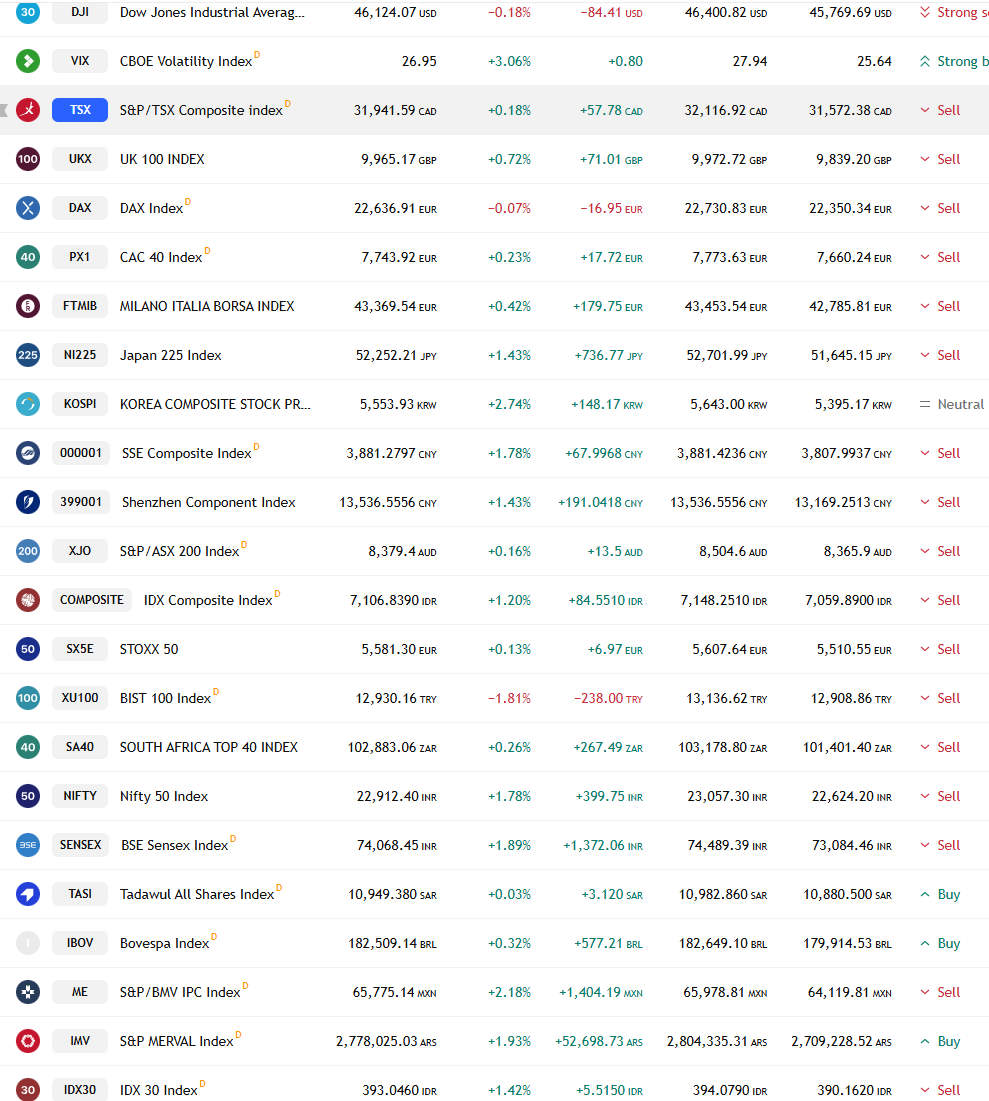Viewport: 989px width, 1101px height.
Task: Click XU100 change −1.81%
Action: (x=509, y=699)
